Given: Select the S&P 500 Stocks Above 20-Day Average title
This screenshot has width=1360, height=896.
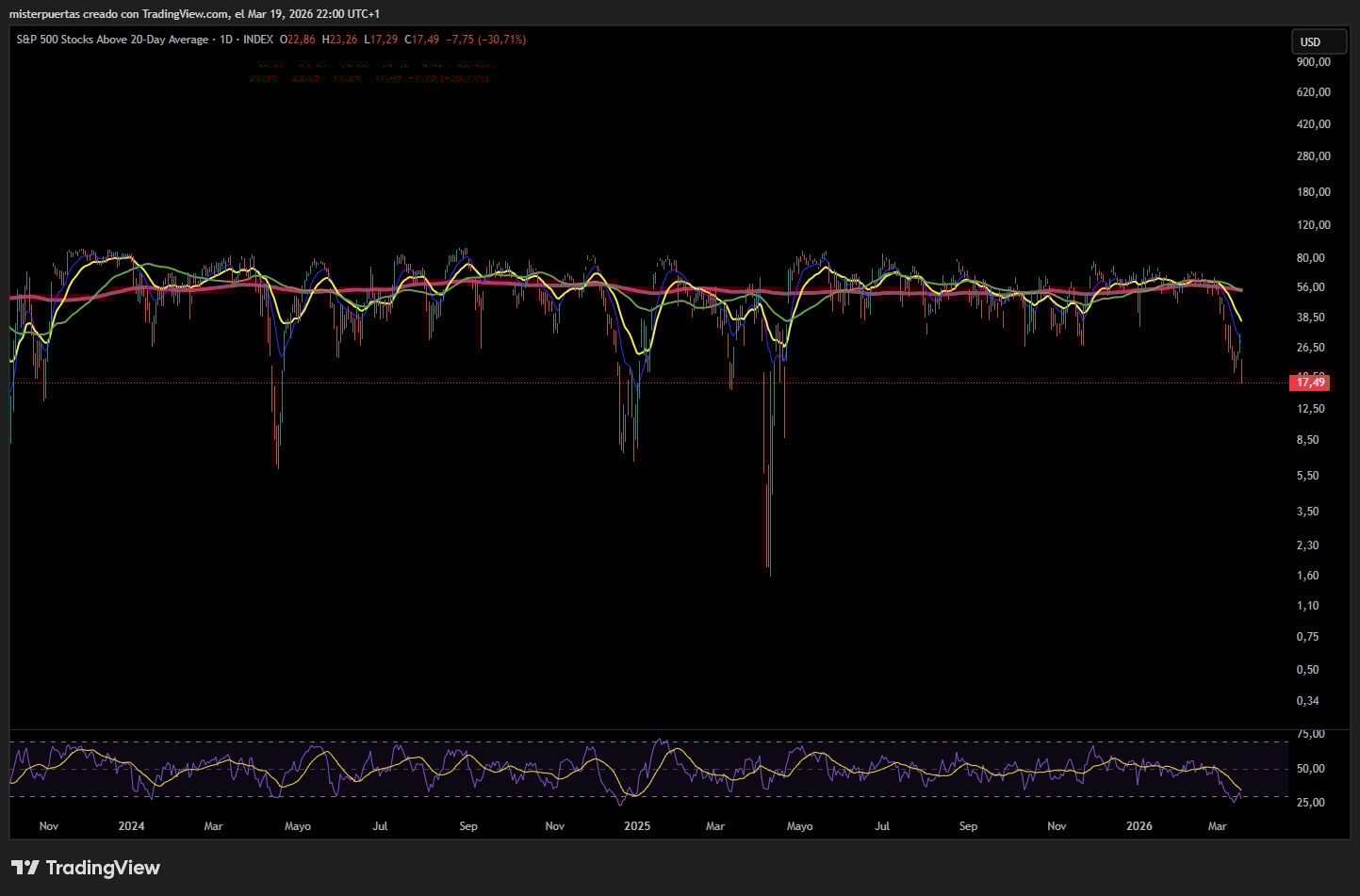Looking at the screenshot, I should [112, 40].
